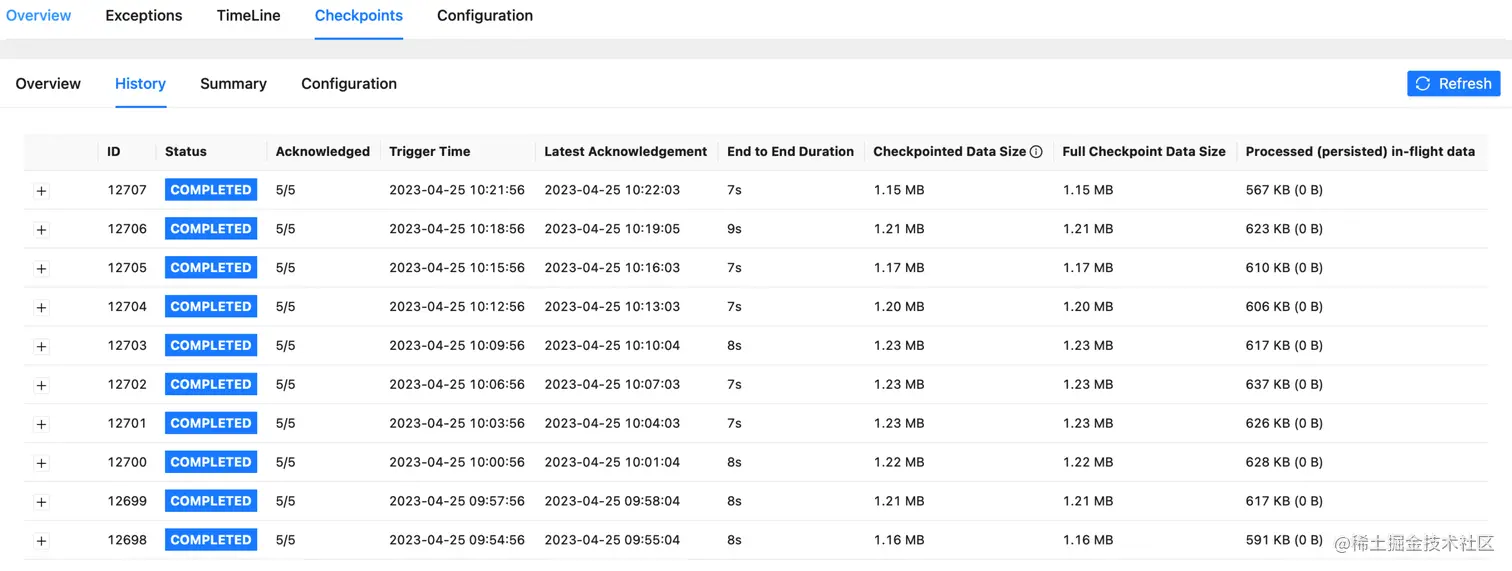Select acknowledgement time 2023-04-25 09:58:04
The image size is (1512, 571).
(612, 501)
